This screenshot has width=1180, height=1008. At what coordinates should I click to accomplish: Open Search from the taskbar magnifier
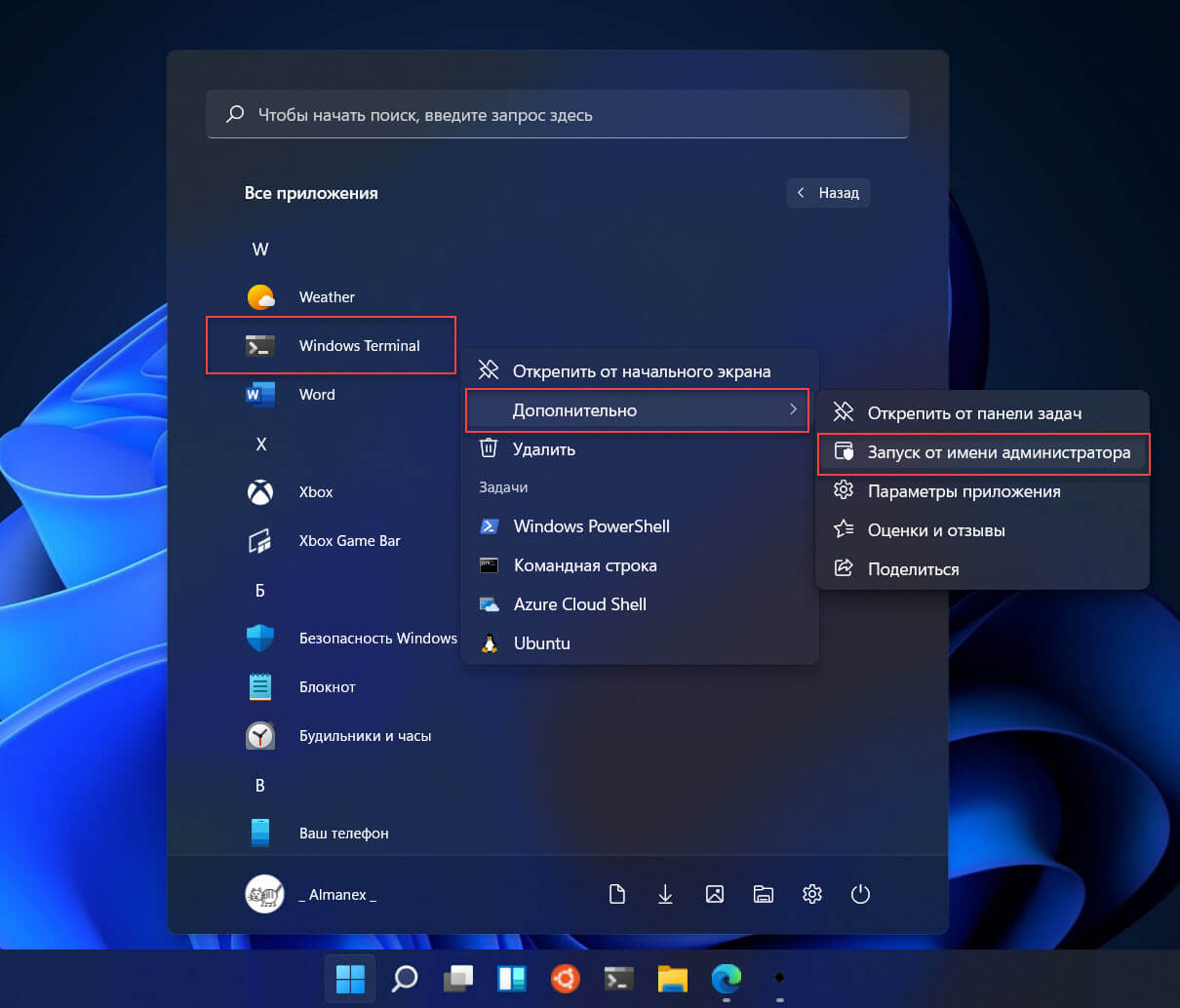(x=405, y=978)
